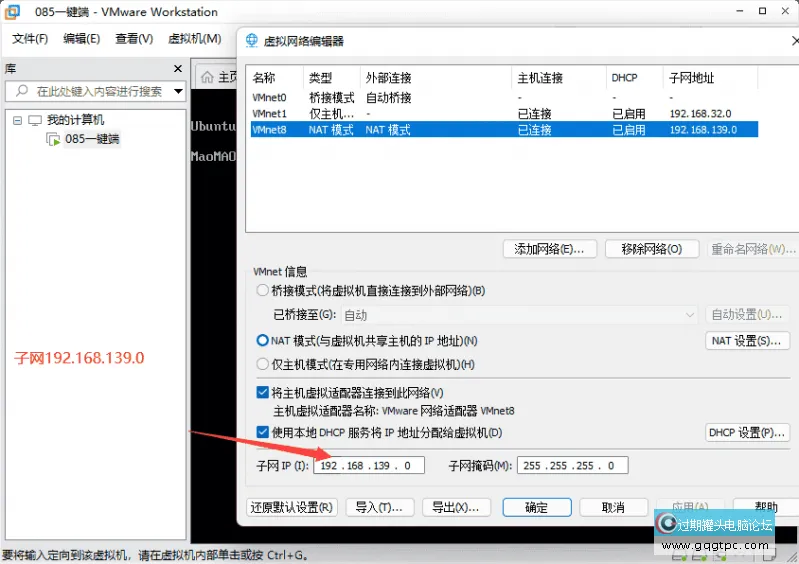Click the search magnifier icon in library
The height and width of the screenshot is (564, 799).
[x=22, y=91]
